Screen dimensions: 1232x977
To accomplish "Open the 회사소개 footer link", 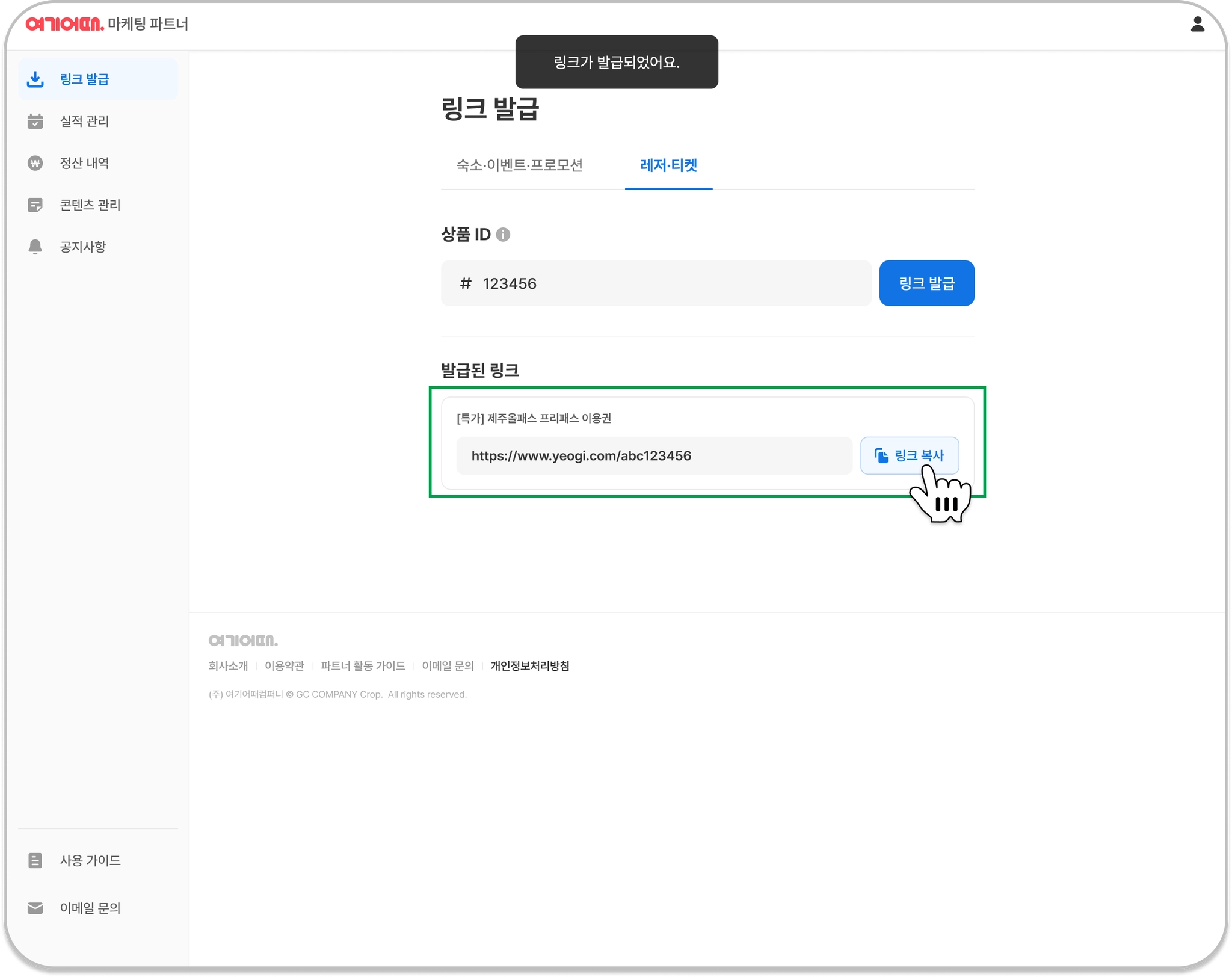I will (x=228, y=666).
